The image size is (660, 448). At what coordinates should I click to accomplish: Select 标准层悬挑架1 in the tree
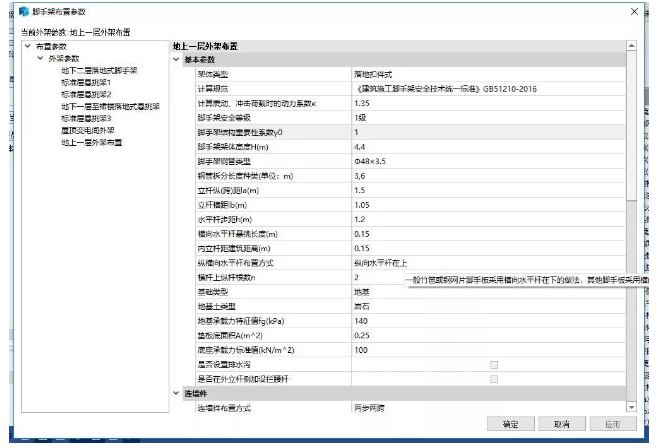click(84, 83)
